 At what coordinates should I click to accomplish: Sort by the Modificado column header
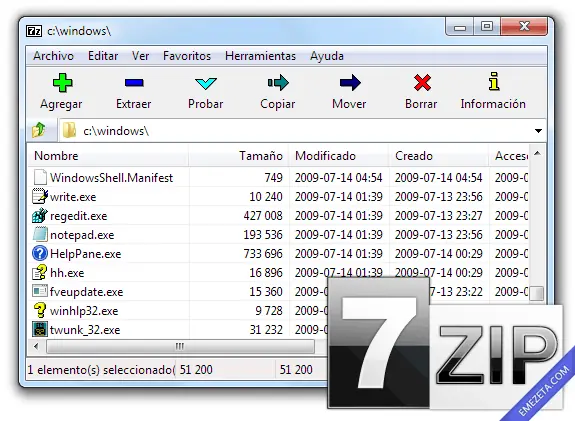(x=339, y=156)
